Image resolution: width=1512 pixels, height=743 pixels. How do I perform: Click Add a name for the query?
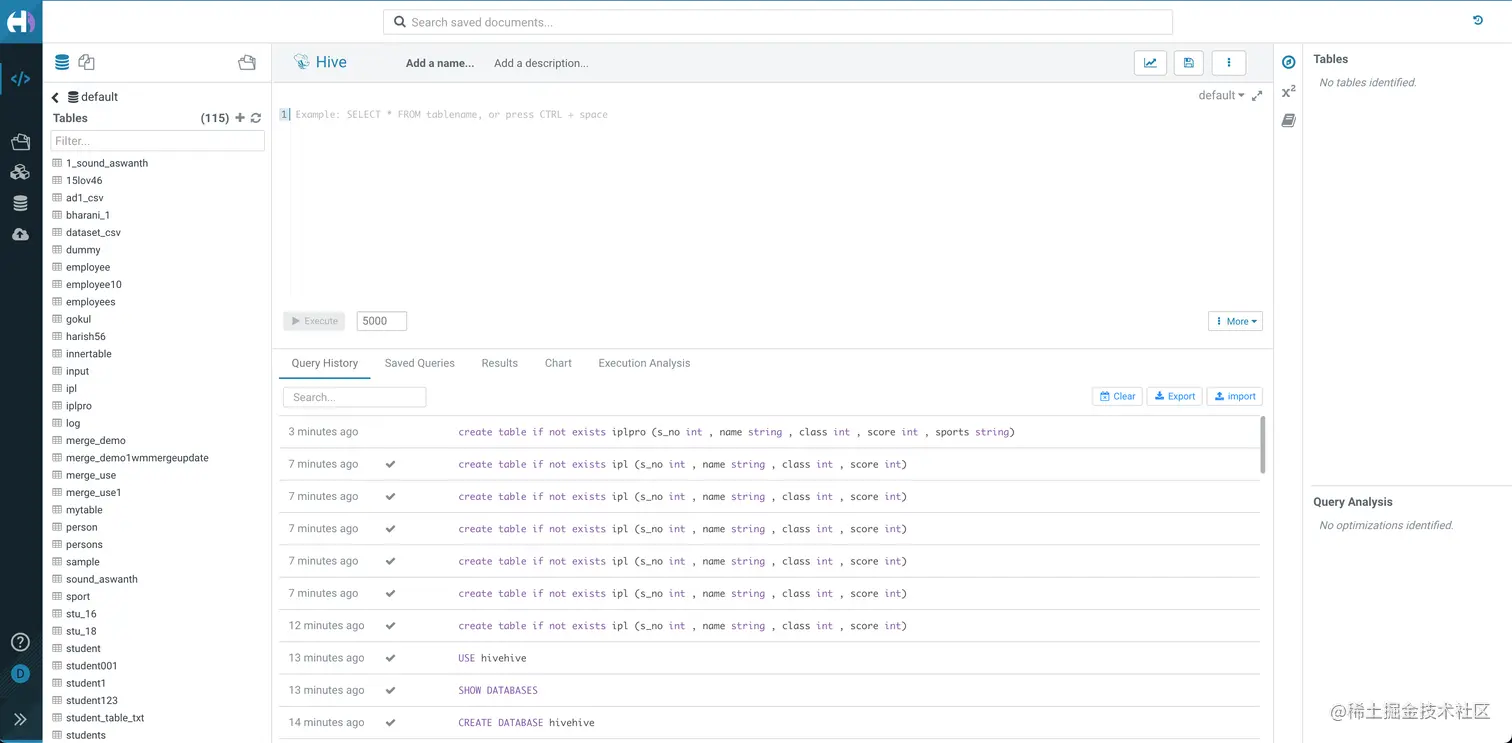[440, 63]
